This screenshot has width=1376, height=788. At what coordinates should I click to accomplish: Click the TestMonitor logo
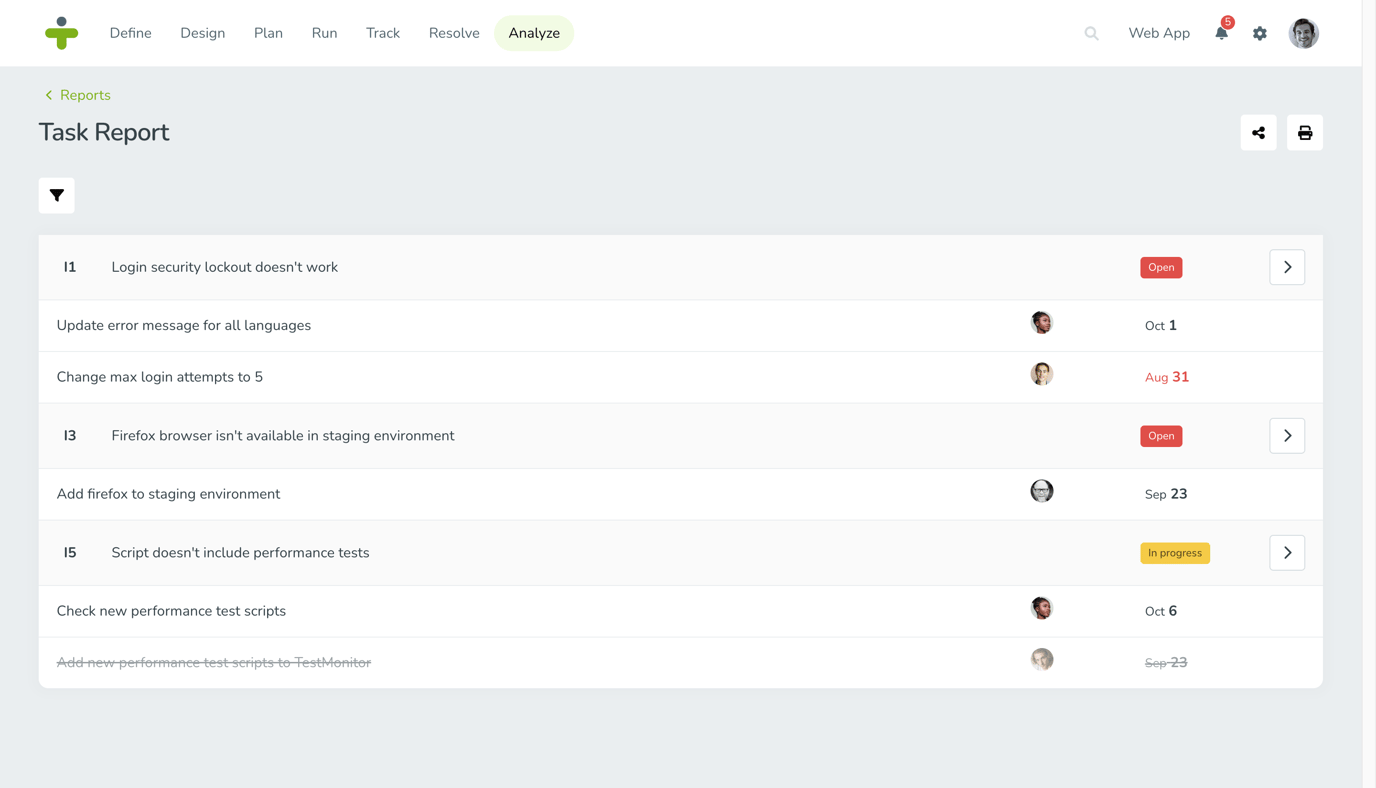click(61, 33)
